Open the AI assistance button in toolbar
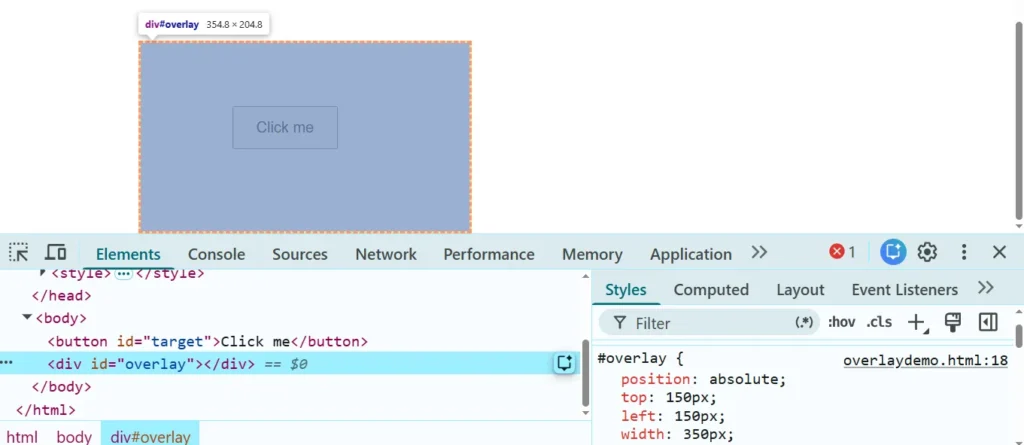The image size is (1024, 445). [893, 252]
